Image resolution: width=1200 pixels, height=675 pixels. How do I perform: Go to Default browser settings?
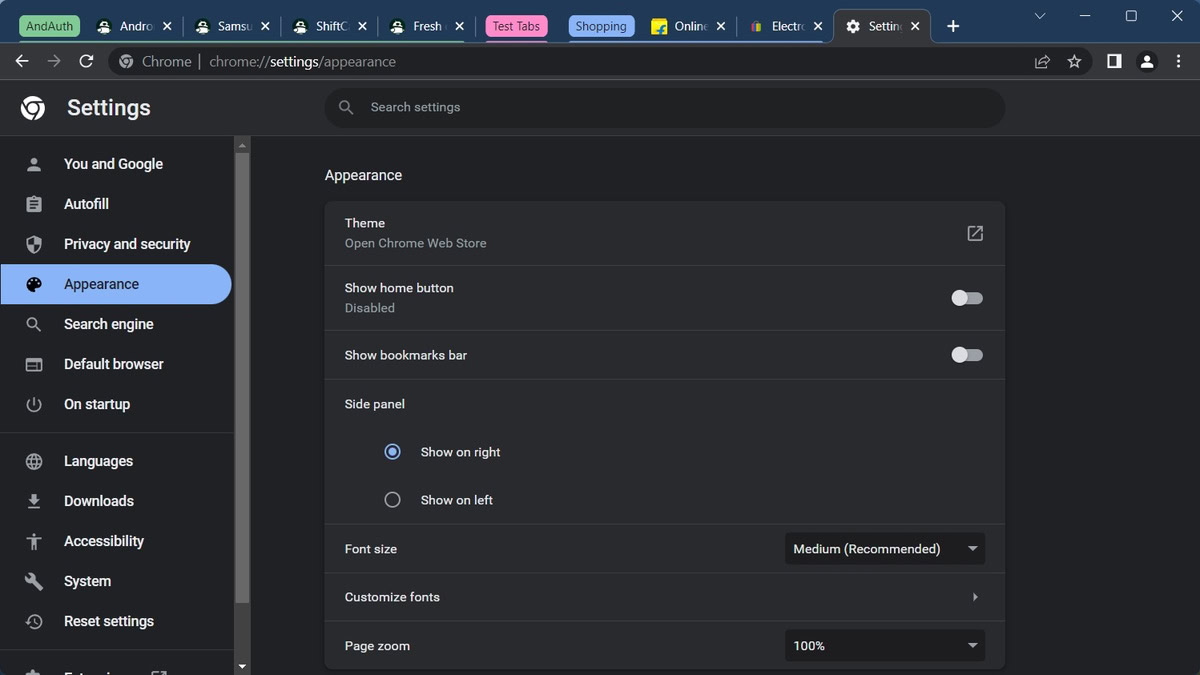click(116, 364)
